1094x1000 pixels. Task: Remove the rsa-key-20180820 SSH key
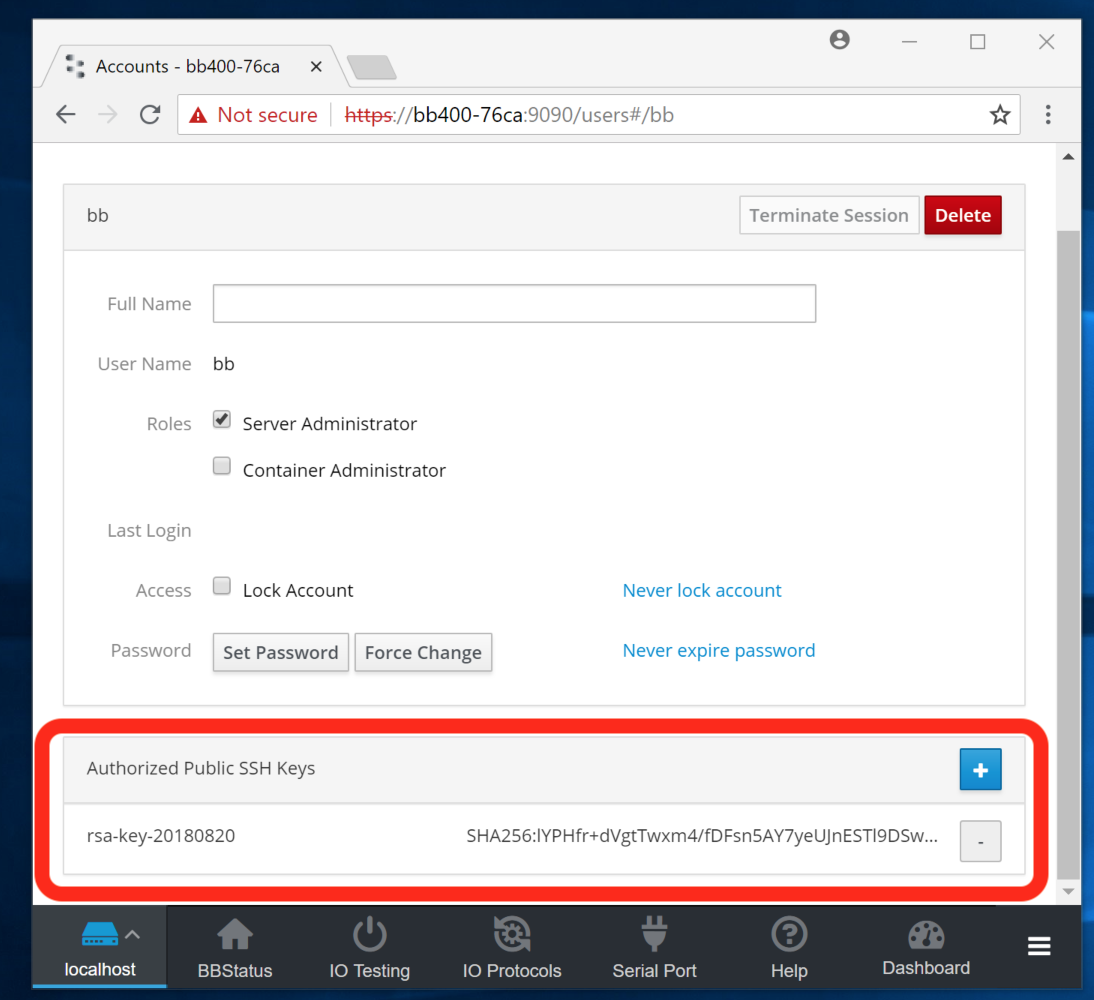coord(980,841)
